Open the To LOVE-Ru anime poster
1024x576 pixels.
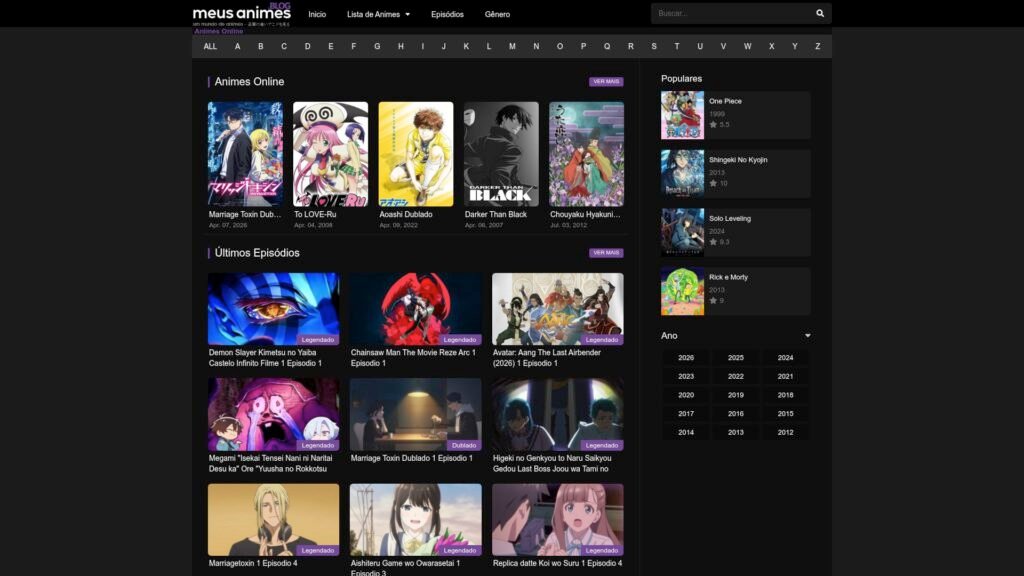(330, 154)
